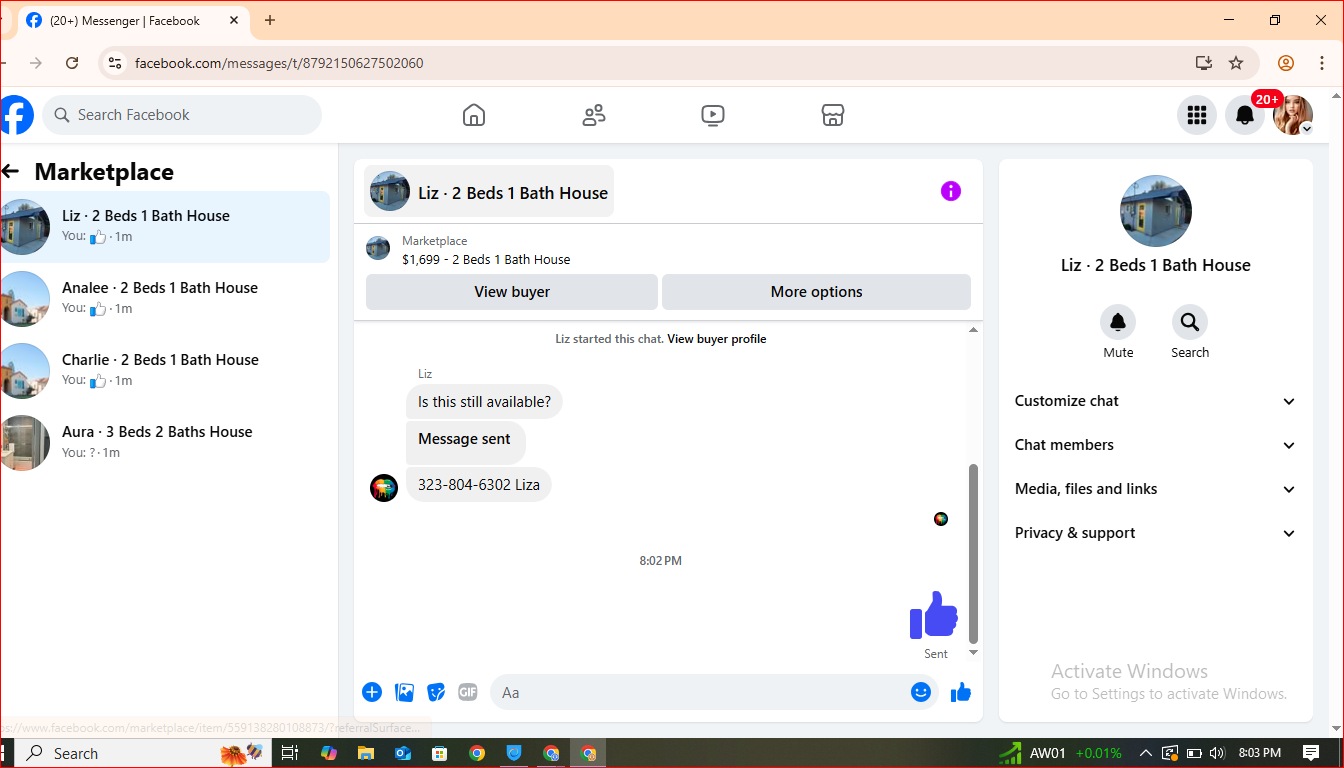Open the Facebook Home icon

click(474, 115)
